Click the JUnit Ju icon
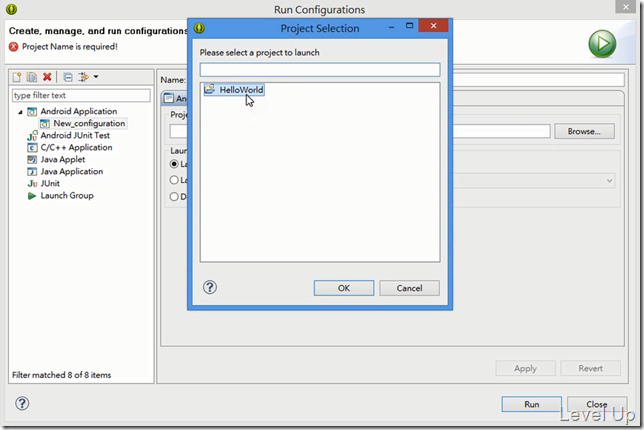This screenshot has width=644, height=430. click(x=32, y=184)
